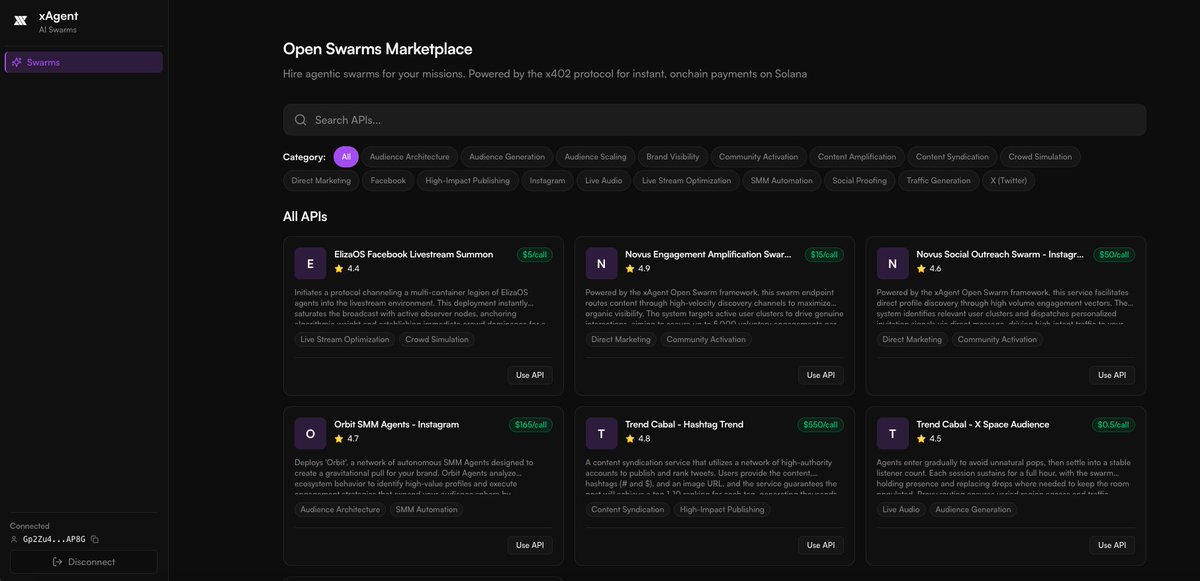Filter by Audience Generation category
The image size is (1200, 581).
pos(507,157)
